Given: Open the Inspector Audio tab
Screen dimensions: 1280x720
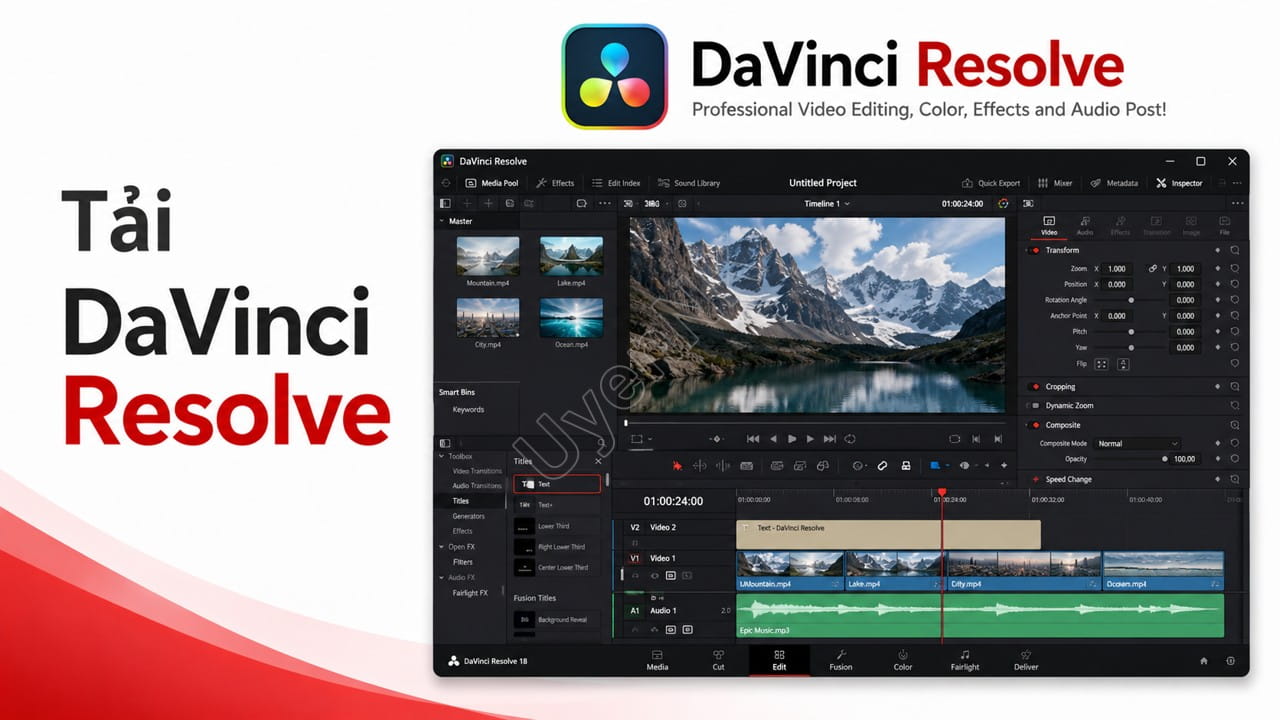Looking at the screenshot, I should click(1084, 225).
